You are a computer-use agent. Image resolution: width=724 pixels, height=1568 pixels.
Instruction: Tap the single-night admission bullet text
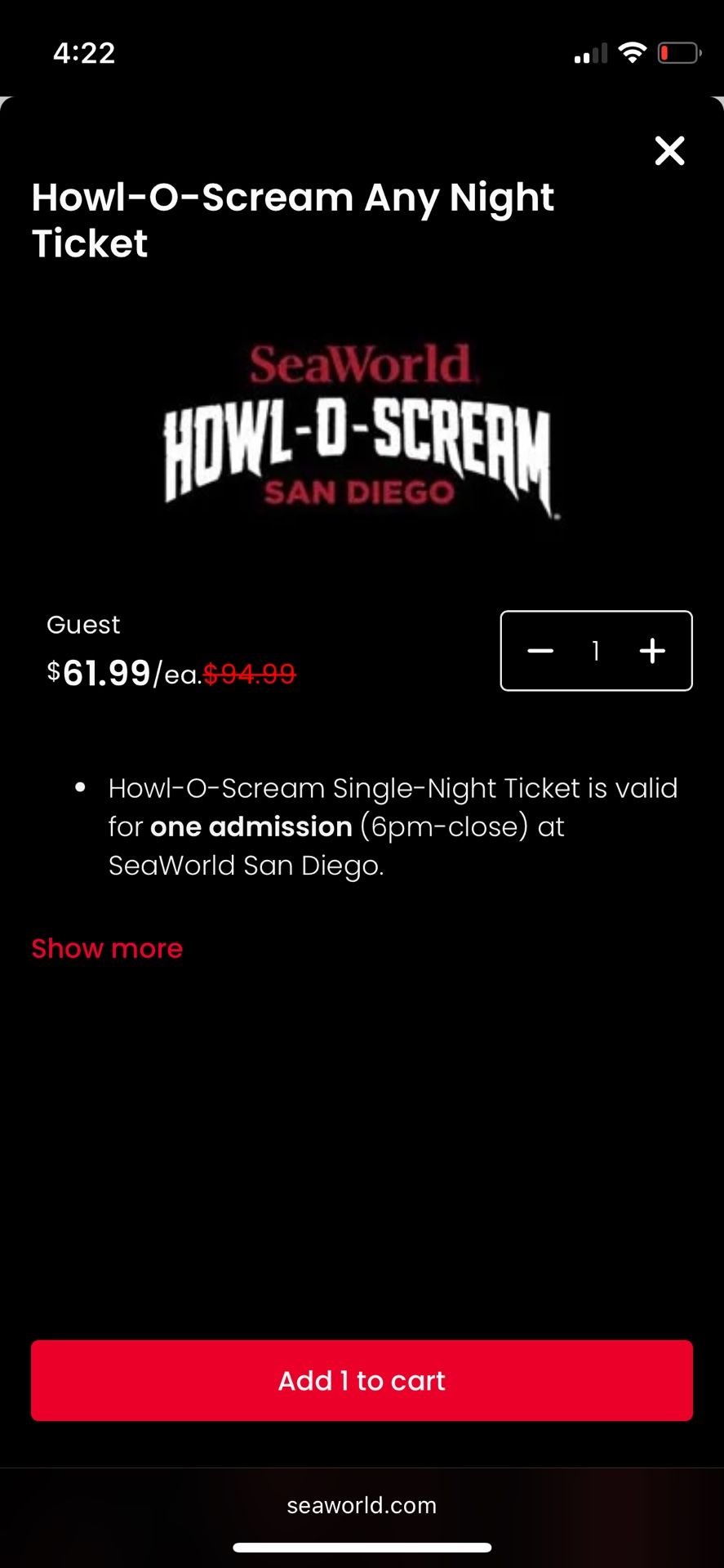click(392, 826)
